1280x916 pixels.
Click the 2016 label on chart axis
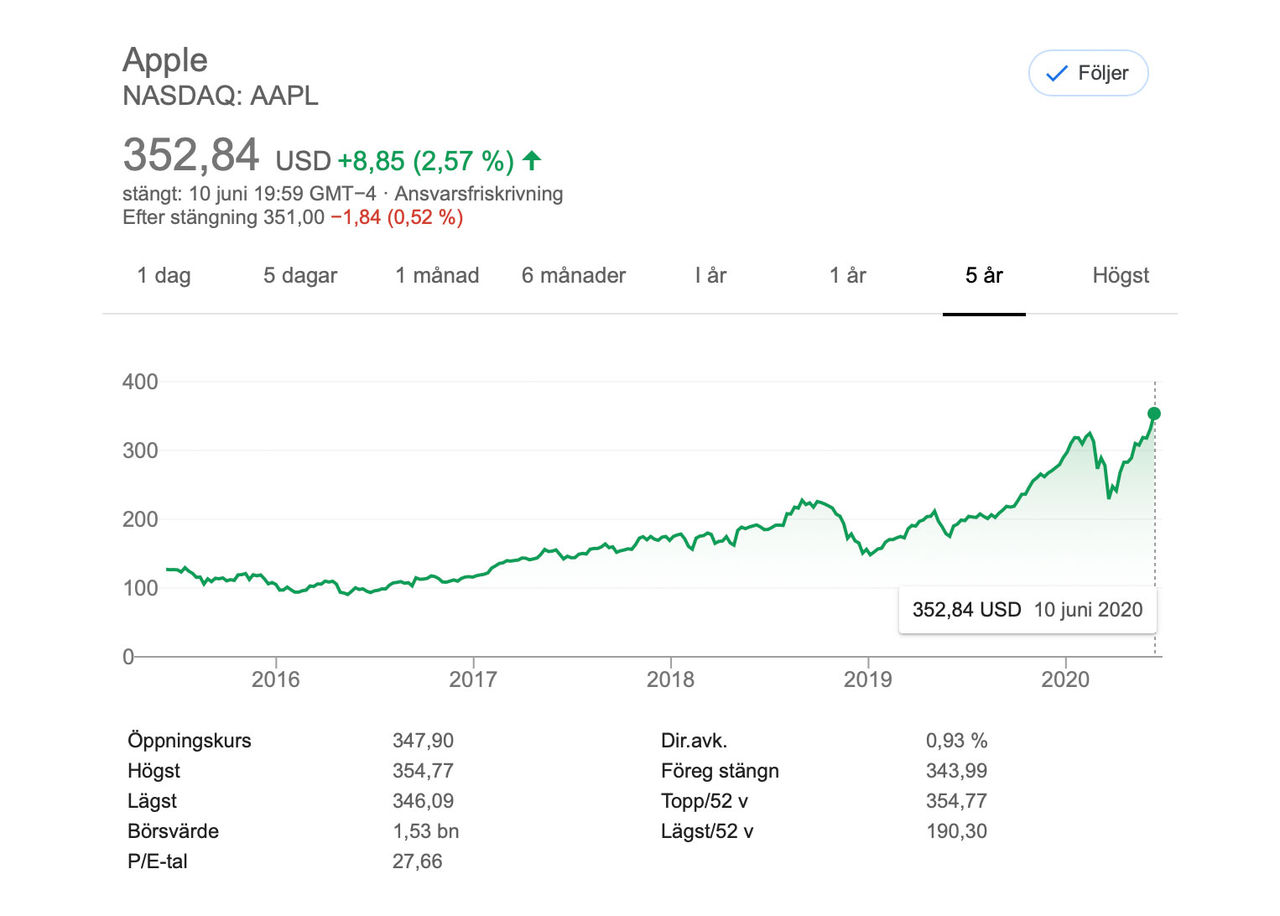[x=276, y=680]
